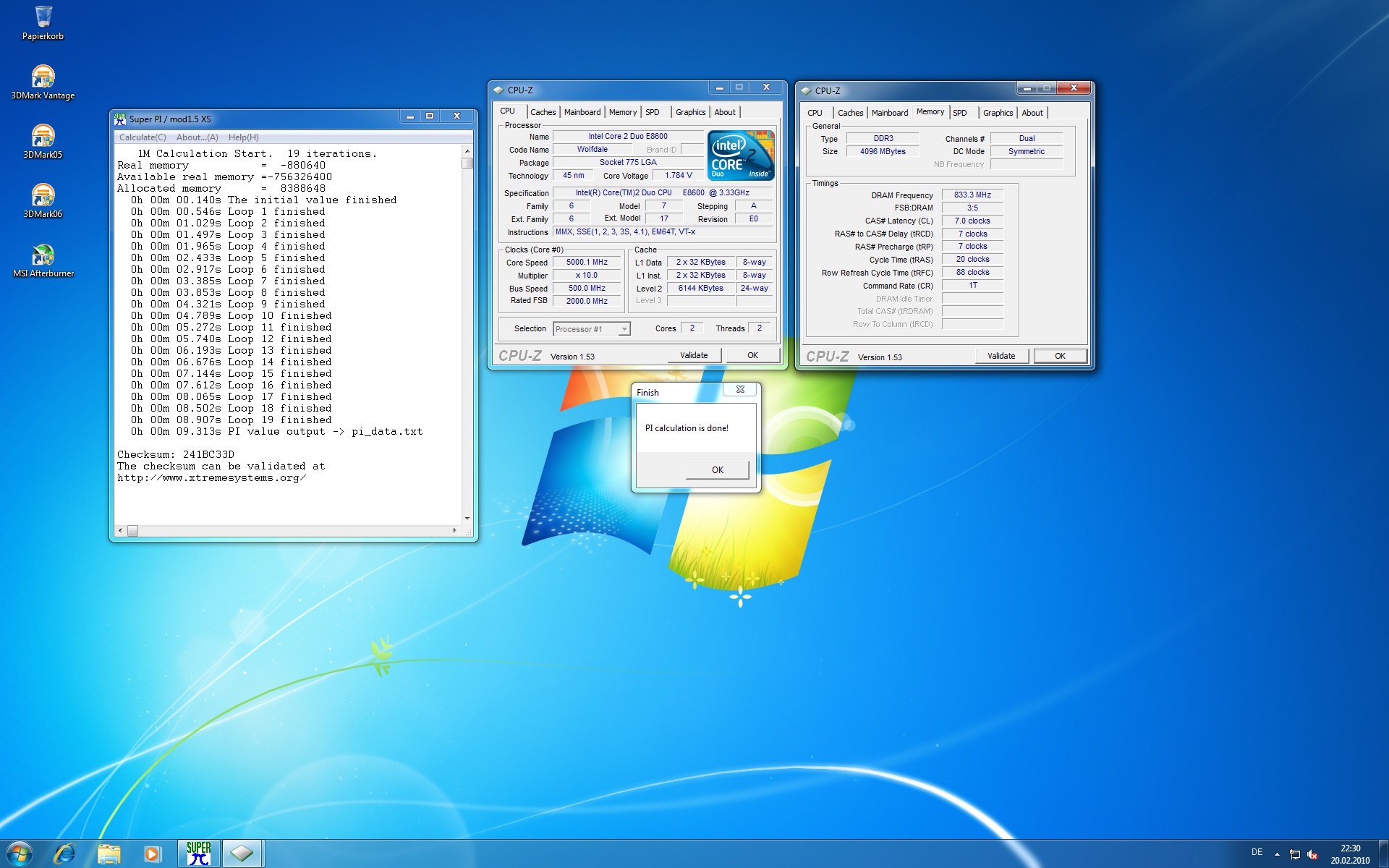Click the Super PI title bar icon
This screenshot has width=1389, height=868.
click(x=120, y=119)
